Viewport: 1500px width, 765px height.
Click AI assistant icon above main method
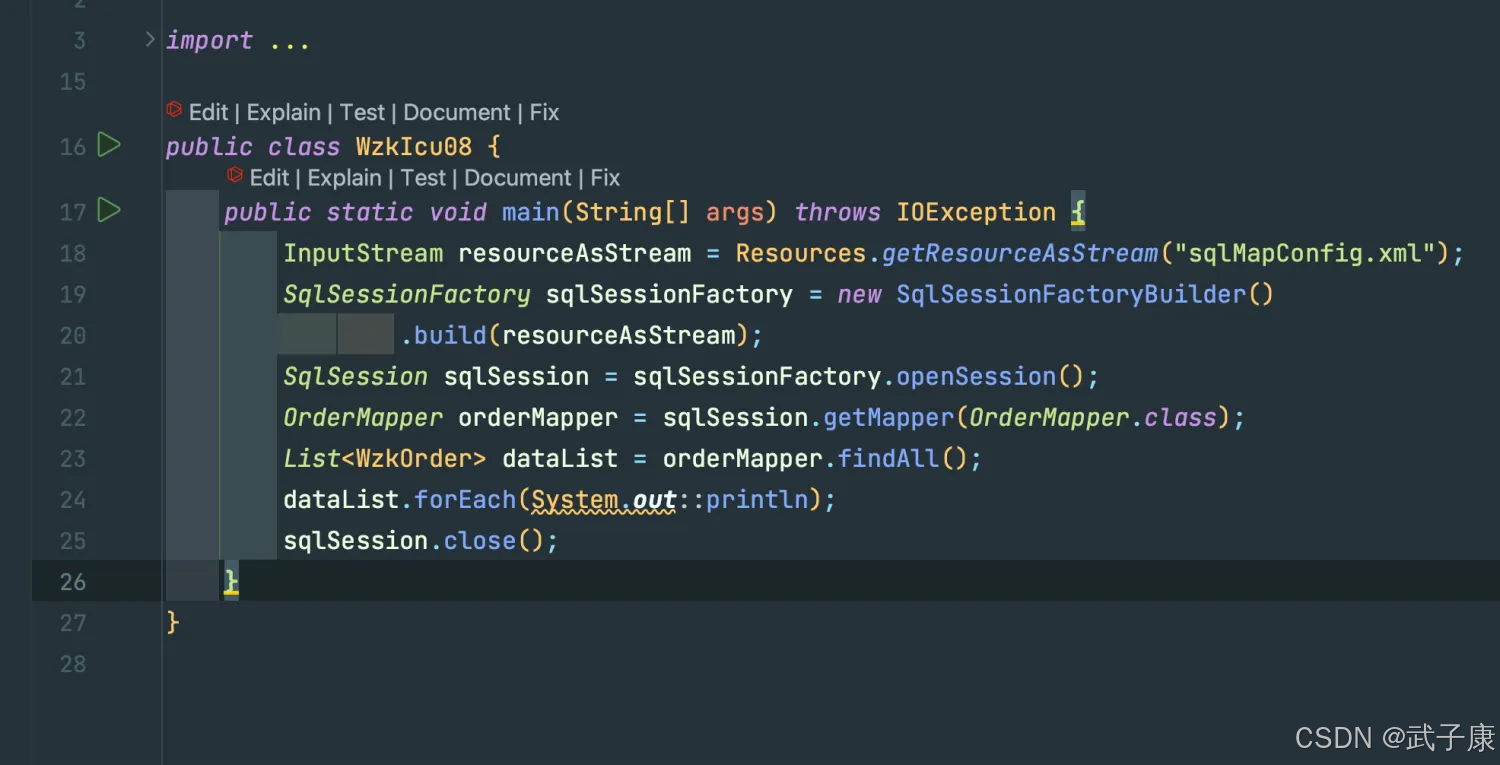pyautogui.click(x=235, y=175)
